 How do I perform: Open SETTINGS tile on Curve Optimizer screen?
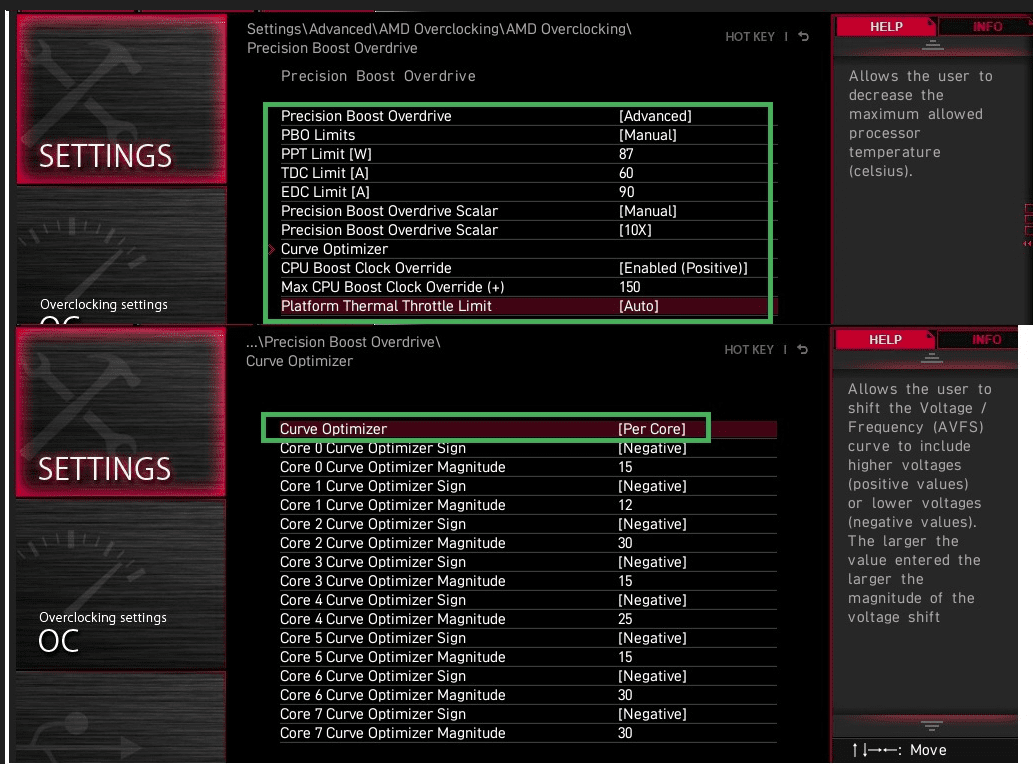pyautogui.click(x=121, y=412)
